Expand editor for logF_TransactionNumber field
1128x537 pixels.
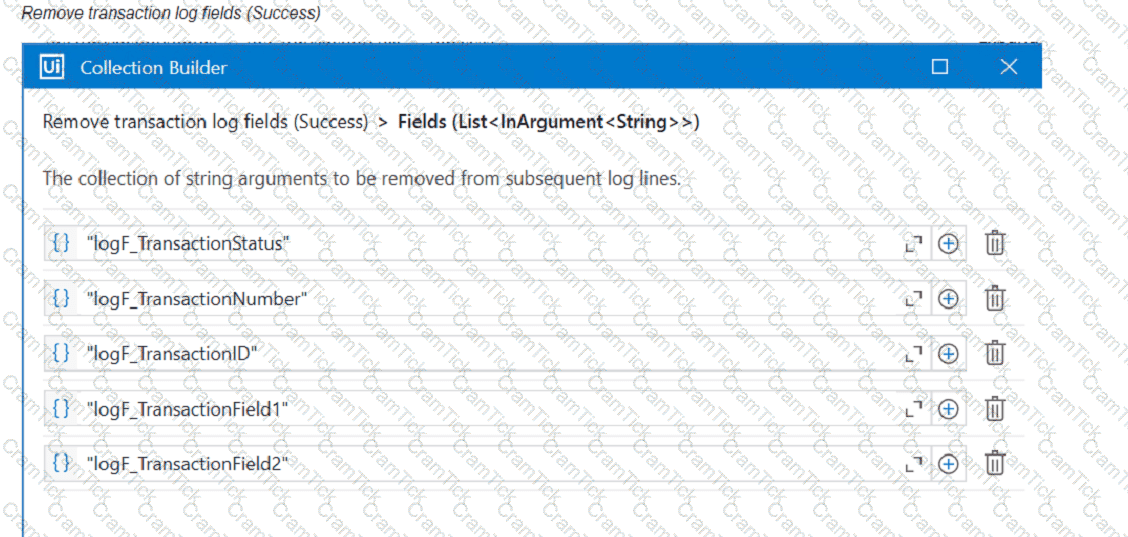[914, 299]
